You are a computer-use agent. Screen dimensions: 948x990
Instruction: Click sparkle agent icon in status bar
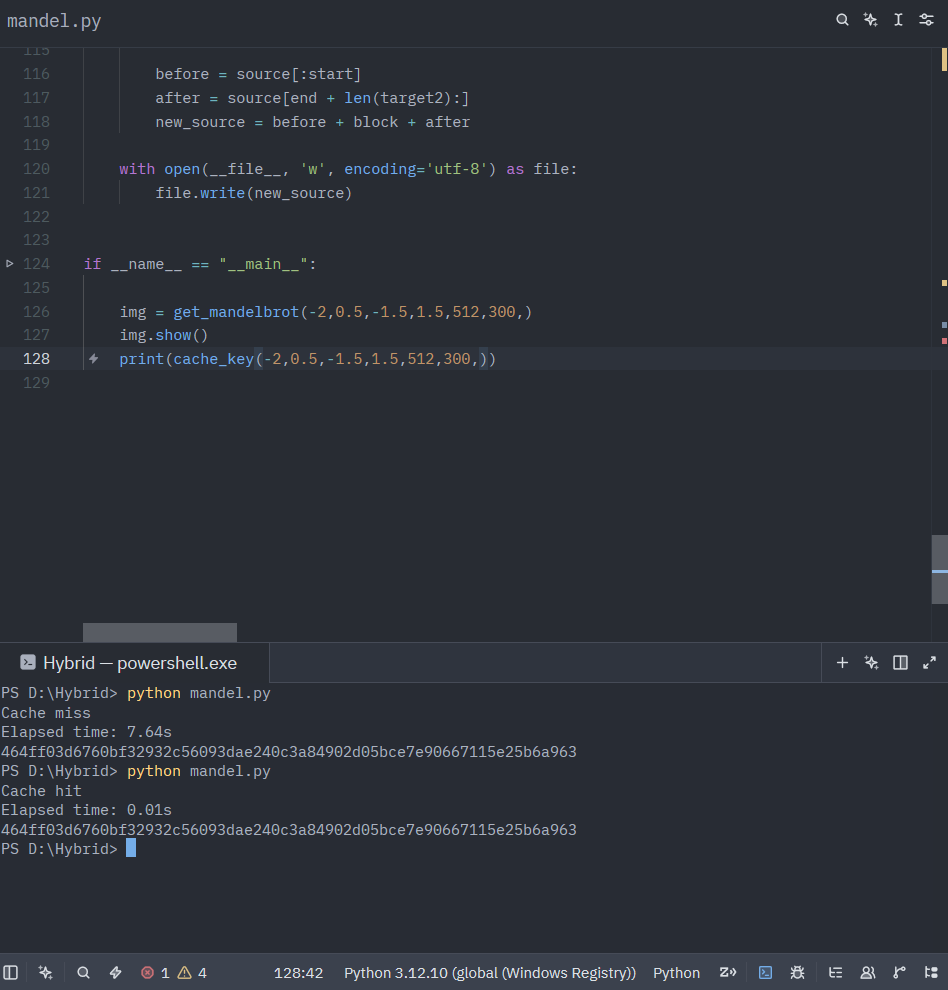(45, 972)
